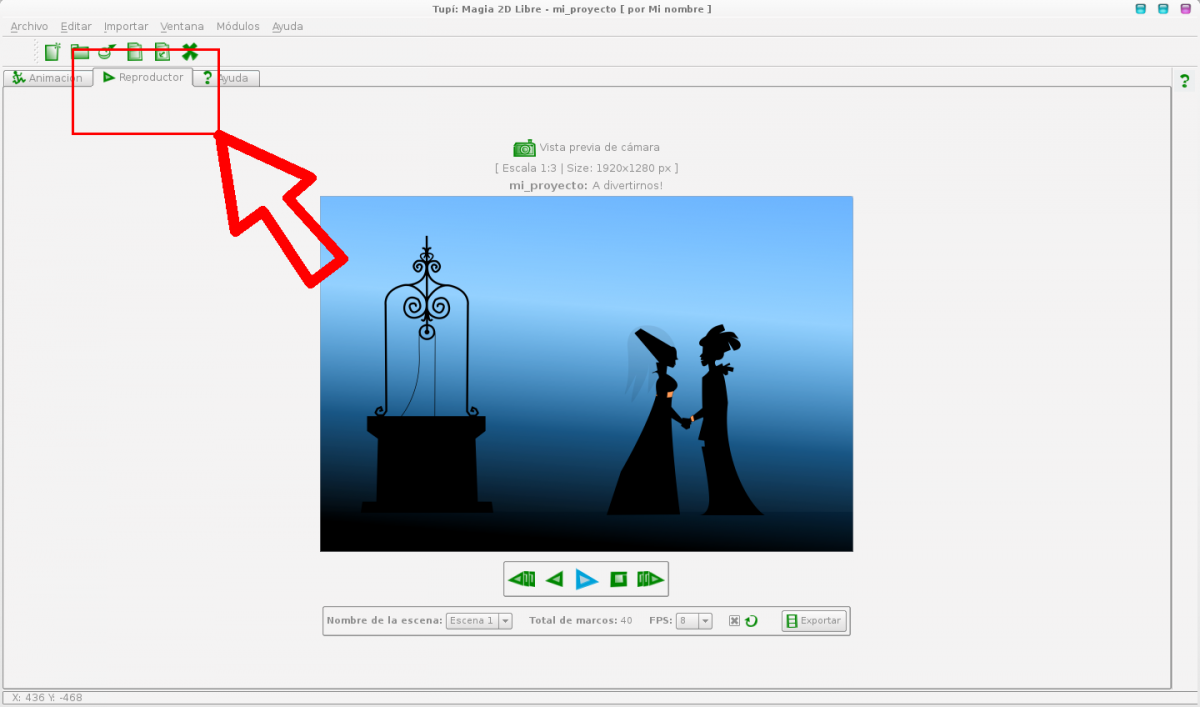Click the camera preview icon
Screen dimensions: 1200x707
point(524,148)
